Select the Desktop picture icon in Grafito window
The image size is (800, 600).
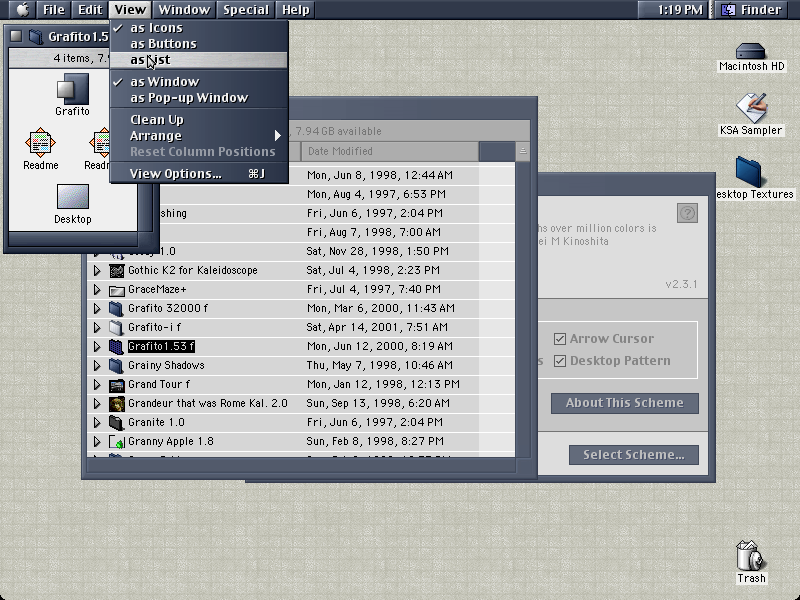72,196
